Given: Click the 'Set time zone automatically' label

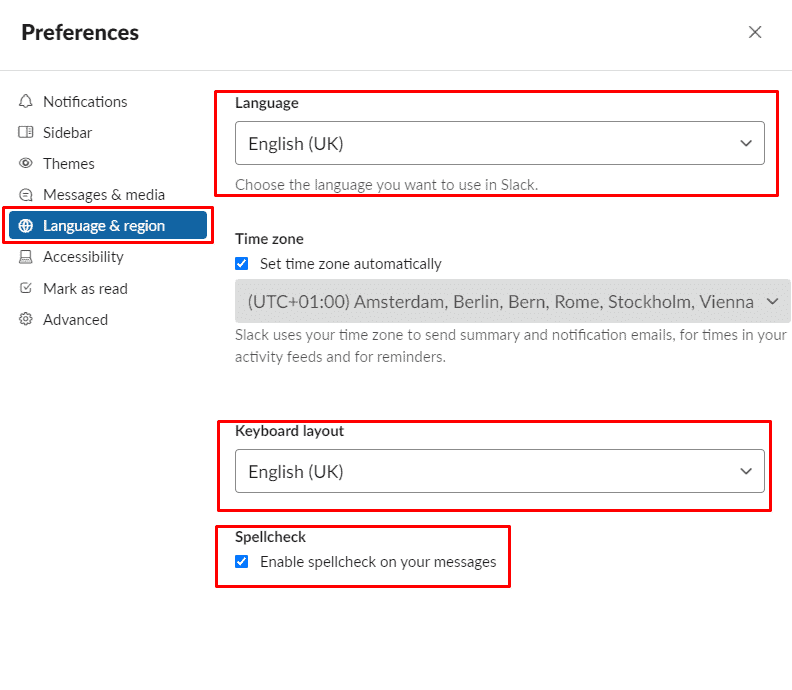Looking at the screenshot, I should click(351, 264).
